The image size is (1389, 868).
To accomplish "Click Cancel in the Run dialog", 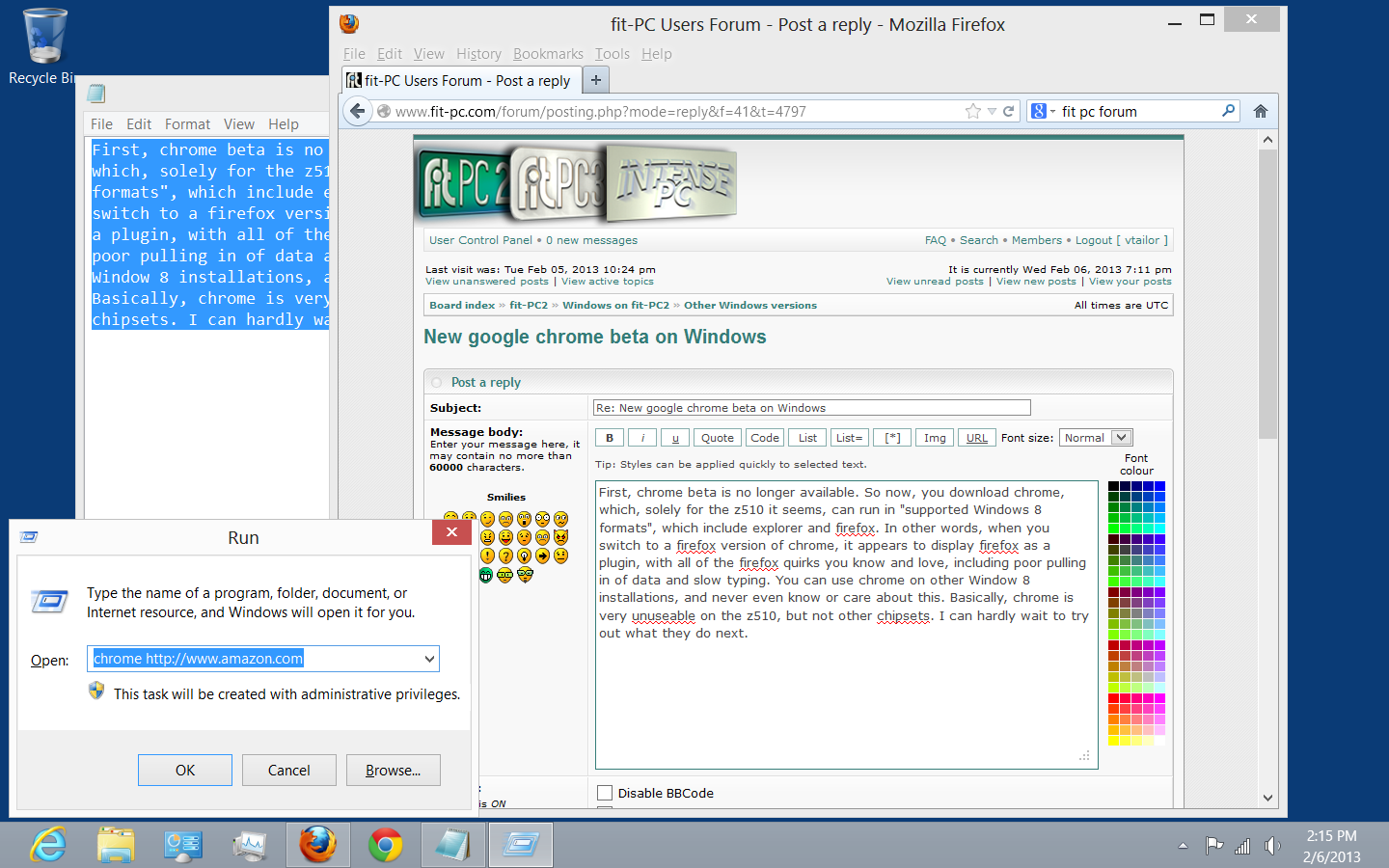I will coord(289,770).
